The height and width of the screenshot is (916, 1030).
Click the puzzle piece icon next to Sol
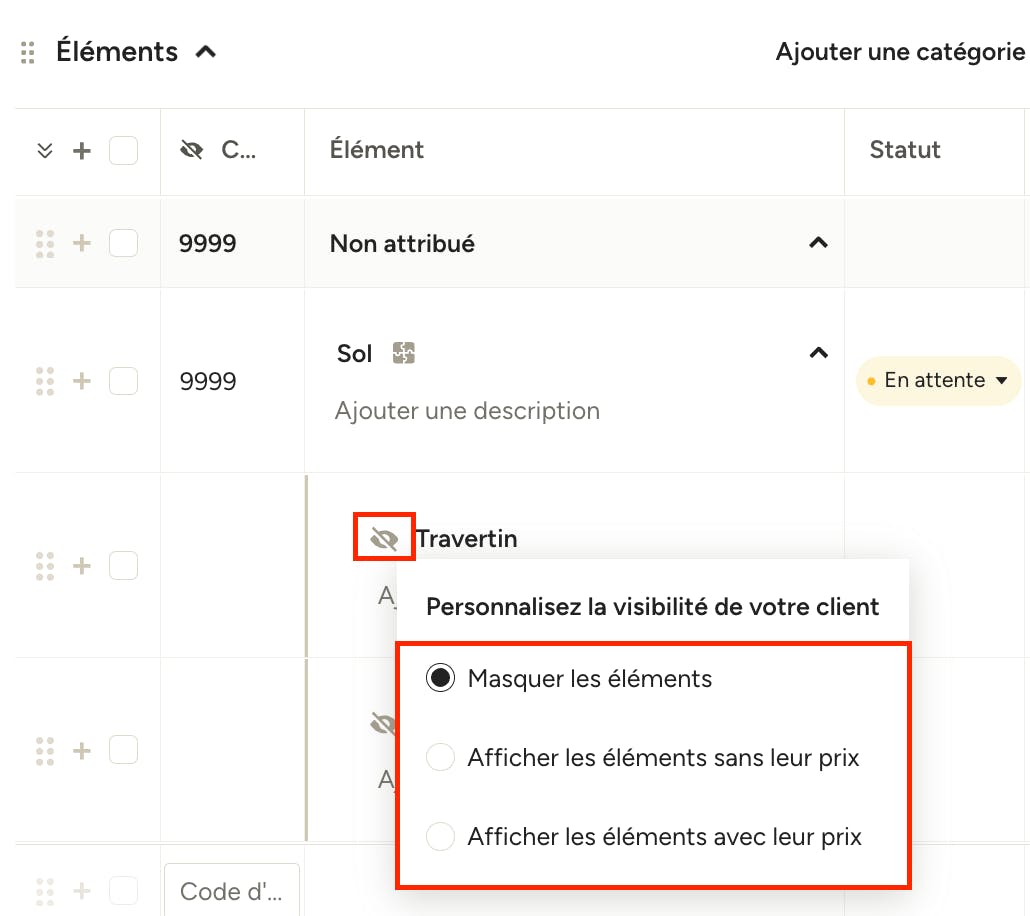403,353
